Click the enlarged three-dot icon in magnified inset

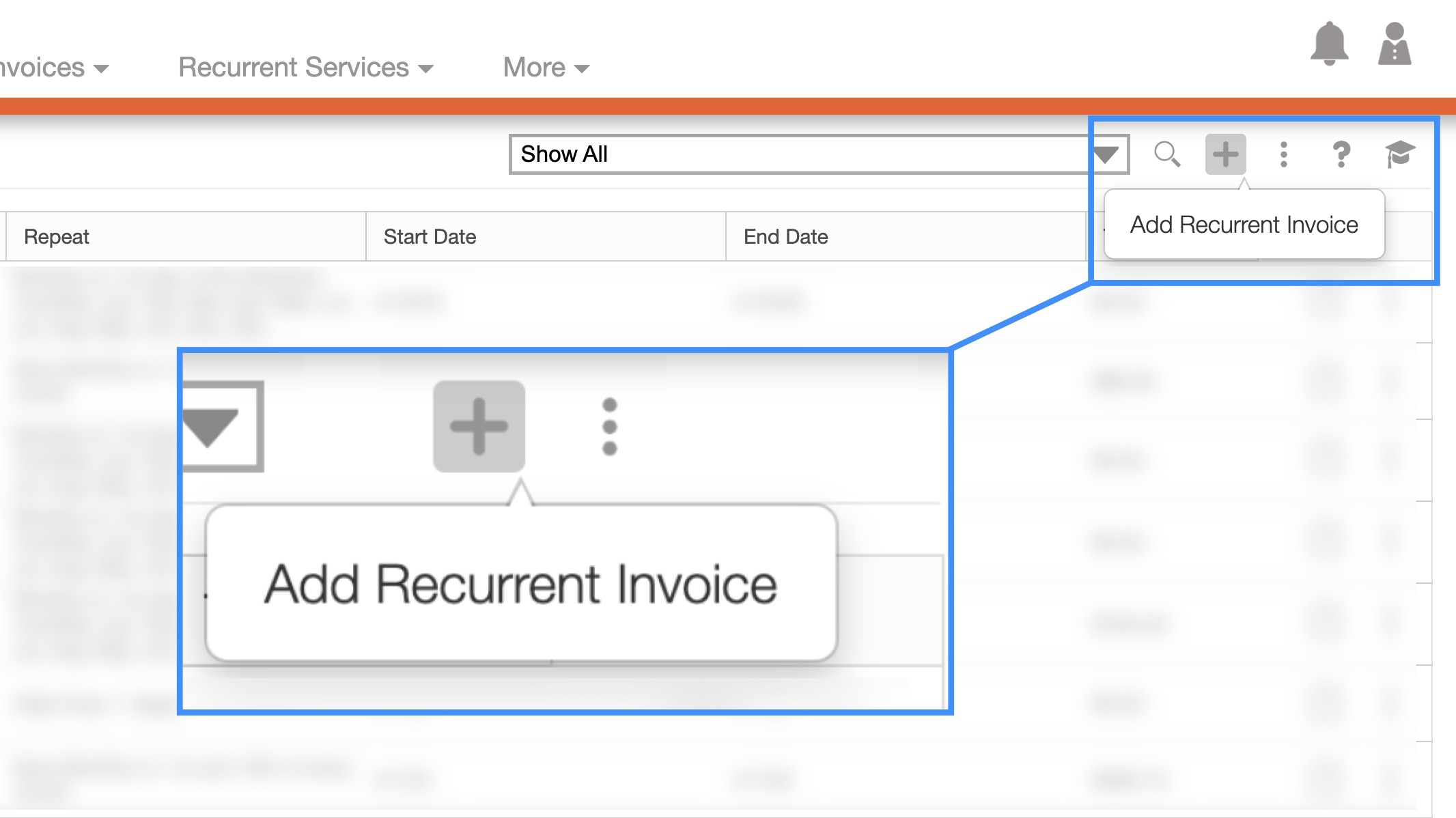click(x=609, y=427)
